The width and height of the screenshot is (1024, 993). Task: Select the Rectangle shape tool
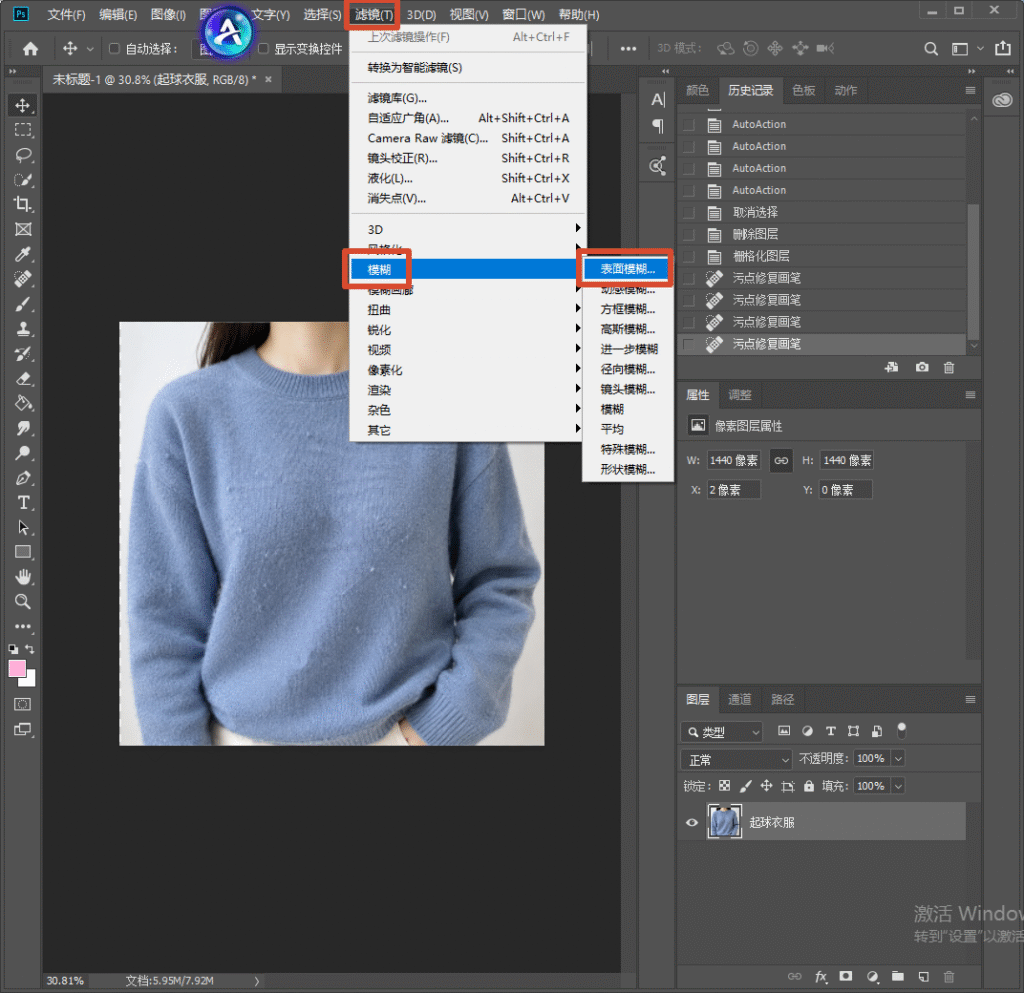pyautogui.click(x=23, y=552)
